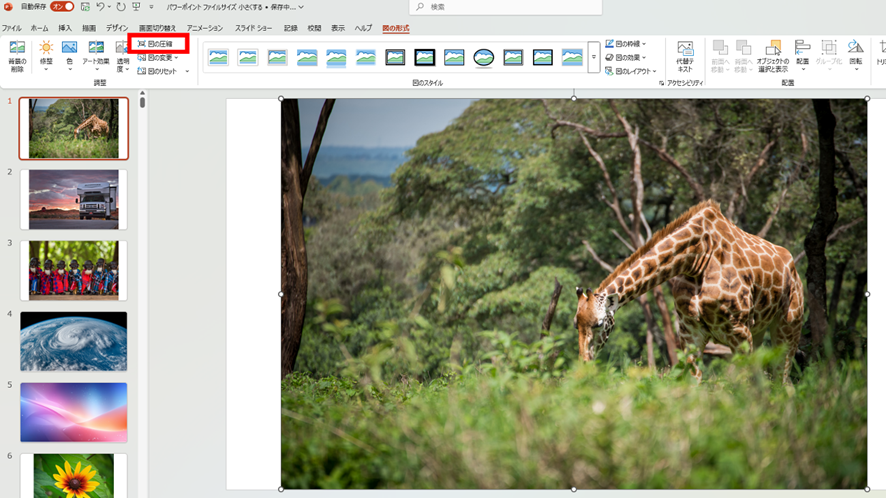Click 背景の削除 (Remove Background) icon
Viewport: 886px width, 498px height.
point(17,54)
